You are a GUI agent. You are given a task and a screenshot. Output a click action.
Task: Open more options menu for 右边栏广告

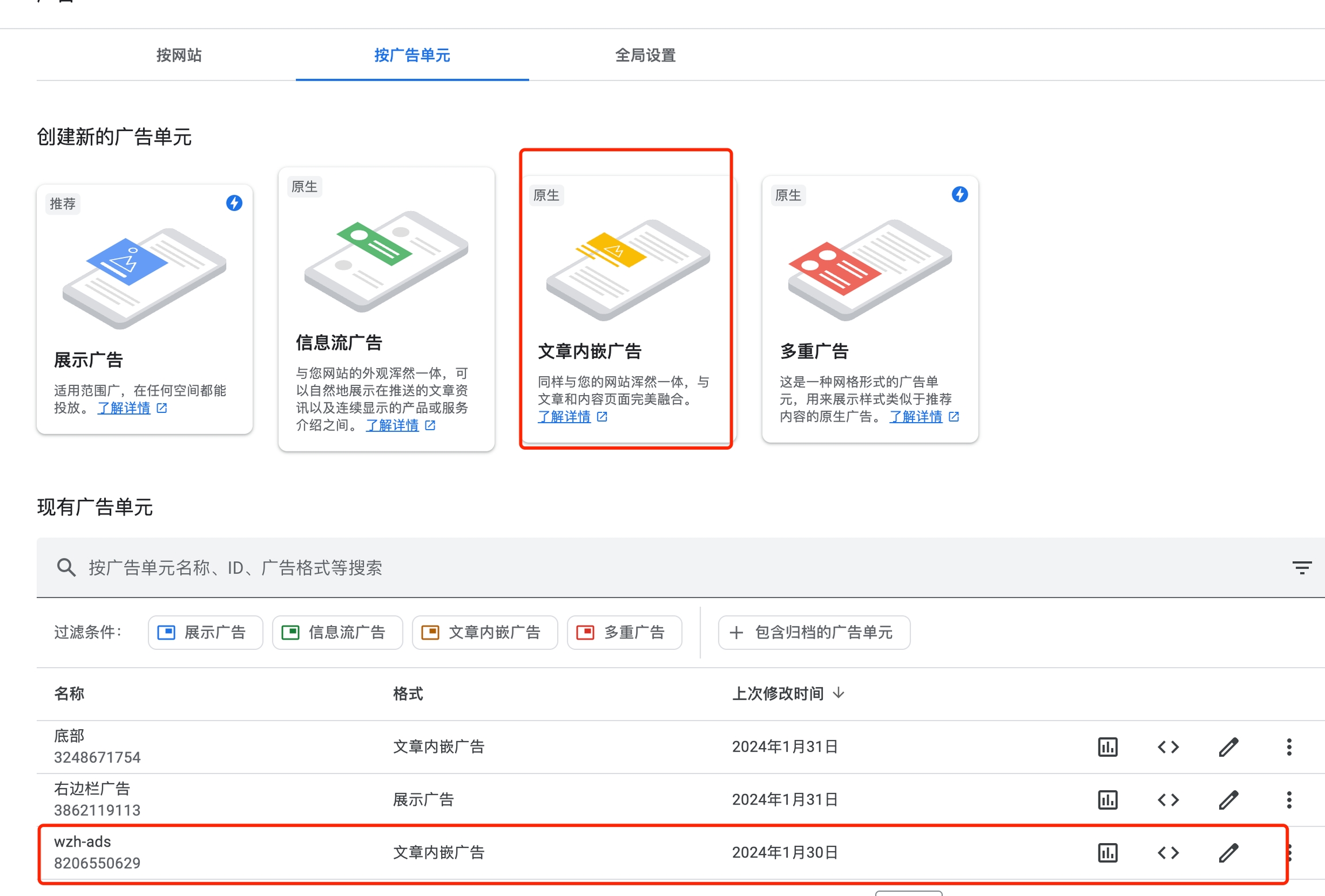pos(1289,799)
